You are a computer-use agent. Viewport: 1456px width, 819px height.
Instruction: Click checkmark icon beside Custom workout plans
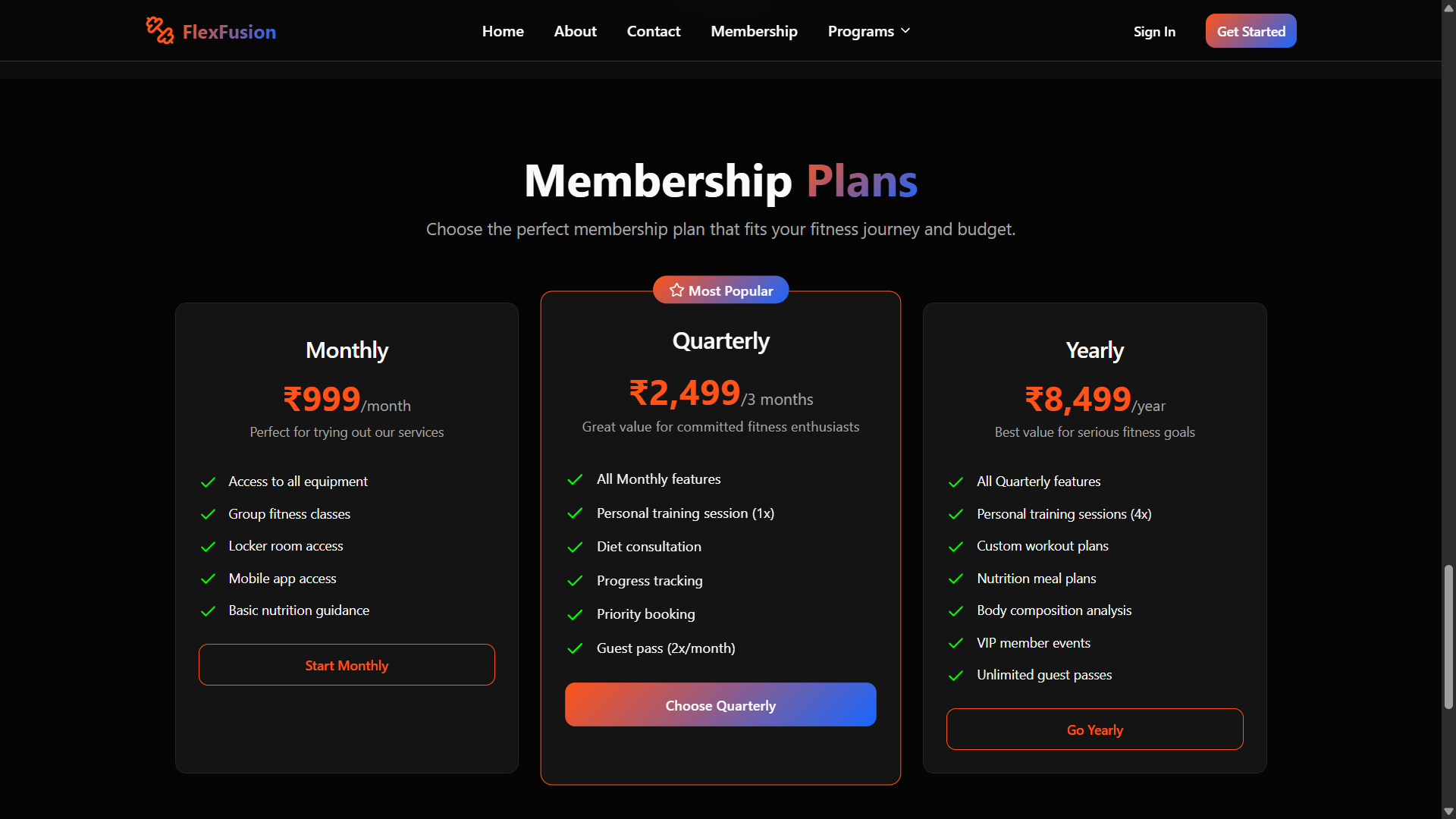coord(956,547)
